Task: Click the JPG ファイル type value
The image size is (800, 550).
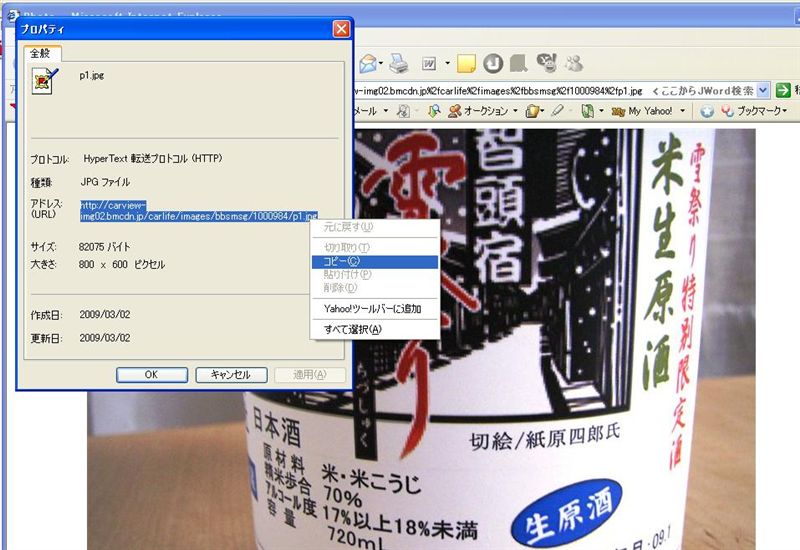Action: pos(106,182)
